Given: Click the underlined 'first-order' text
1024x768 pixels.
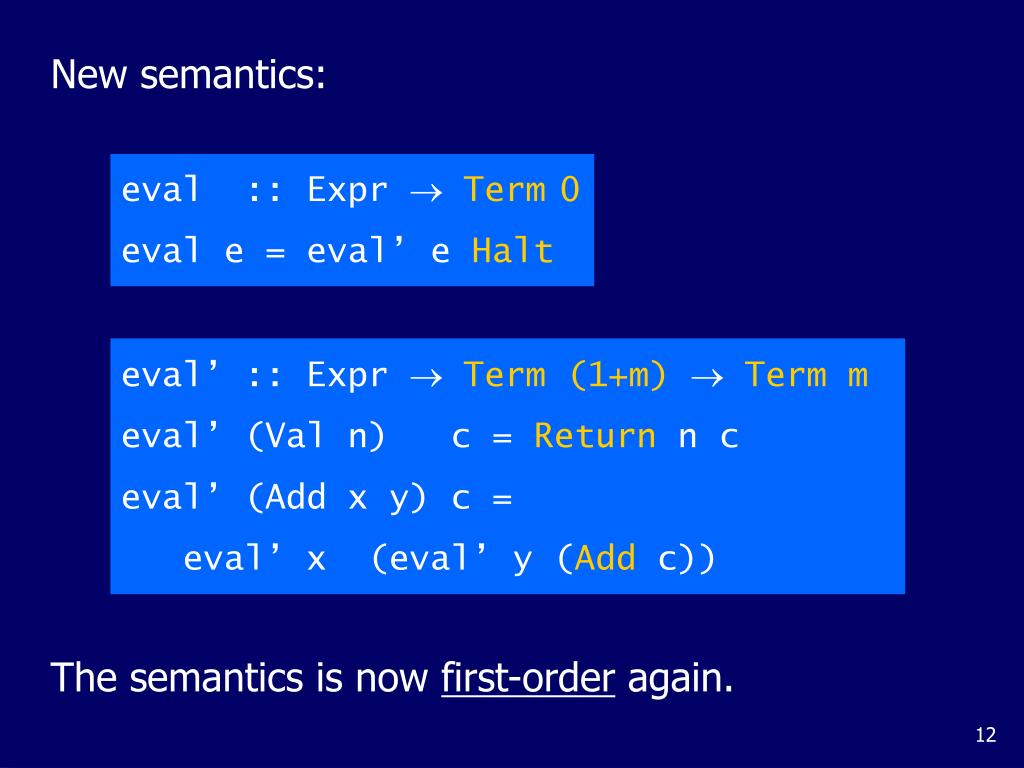Looking at the screenshot, I should (x=528, y=678).
